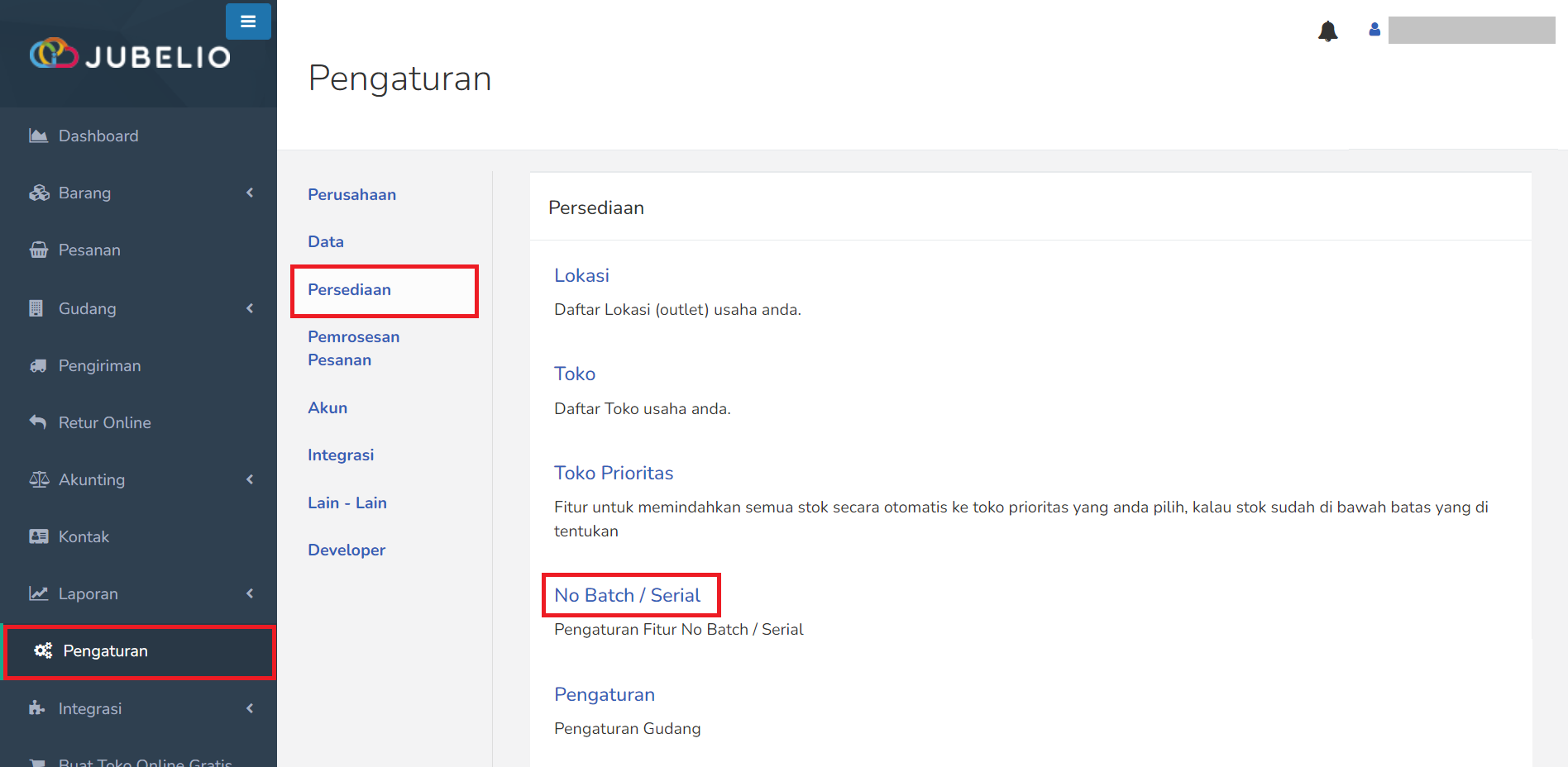
Task: Click the 'Daftar Lokasi (outlet) usaha anda.' text
Action: [677, 309]
